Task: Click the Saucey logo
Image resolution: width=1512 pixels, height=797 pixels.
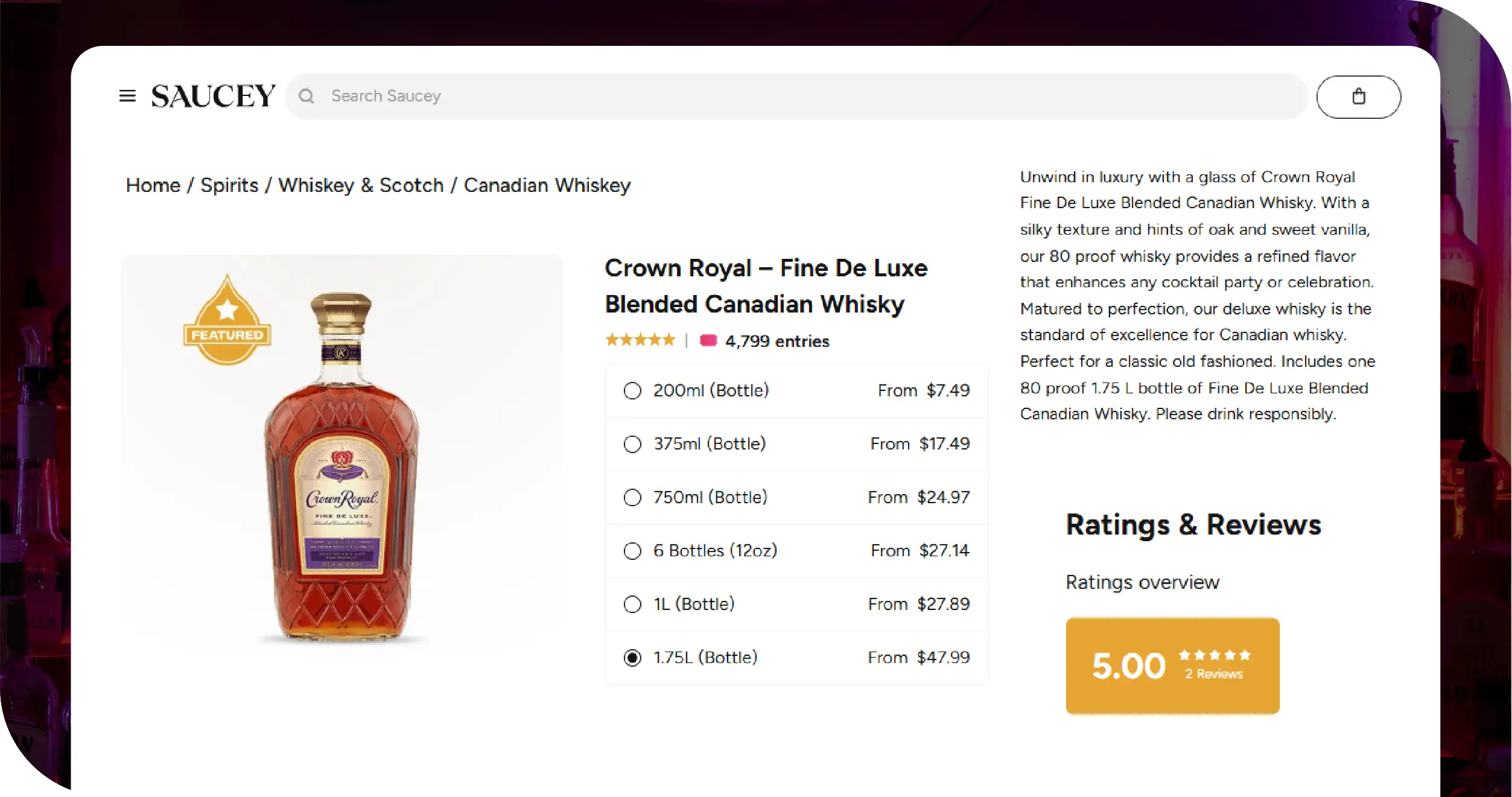Action: coord(213,97)
